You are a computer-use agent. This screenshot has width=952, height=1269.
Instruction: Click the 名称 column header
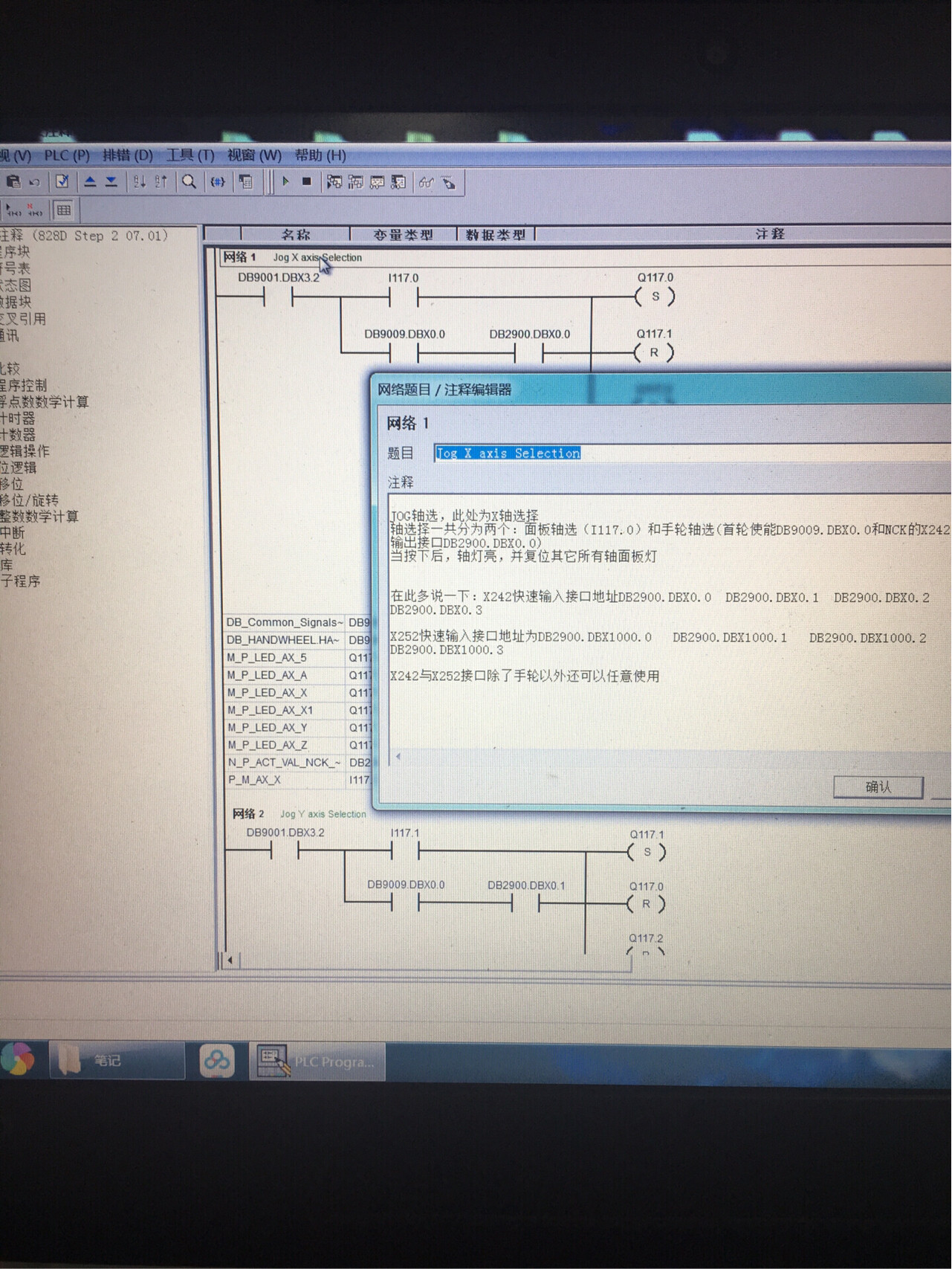pyautogui.click(x=296, y=235)
